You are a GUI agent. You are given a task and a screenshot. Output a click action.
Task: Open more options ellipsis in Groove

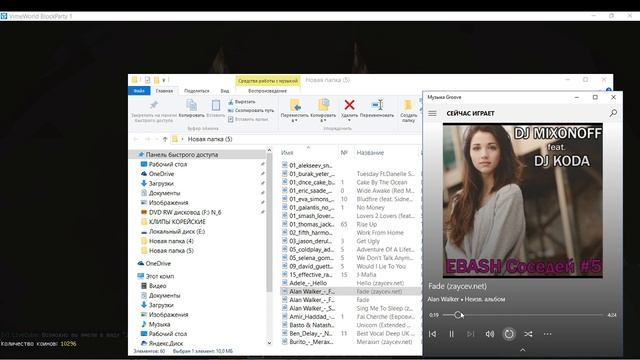[x=547, y=334]
